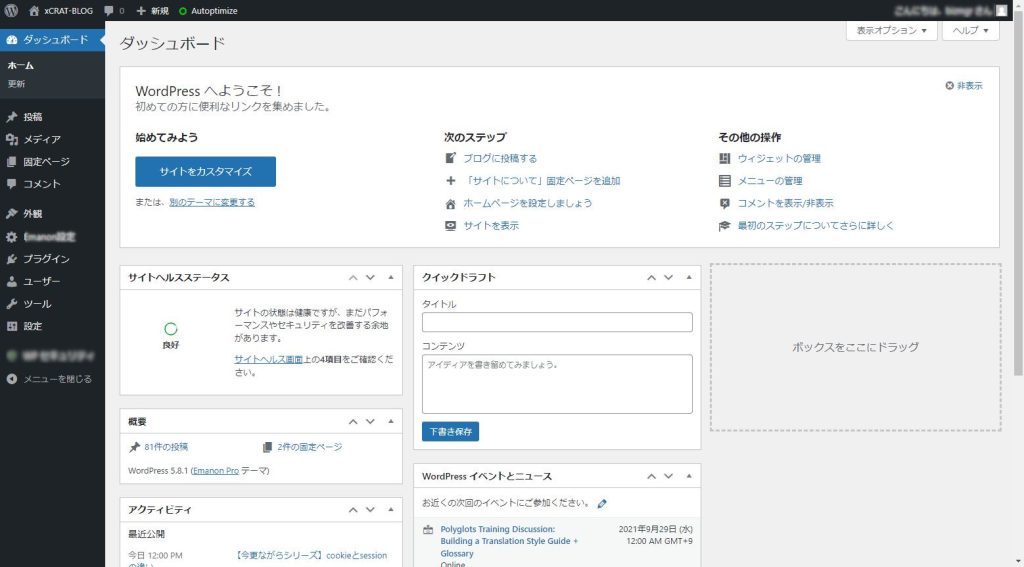The width and height of the screenshot is (1024, 567).
Task: Open 81件の投稿 link
Action: (x=166, y=447)
